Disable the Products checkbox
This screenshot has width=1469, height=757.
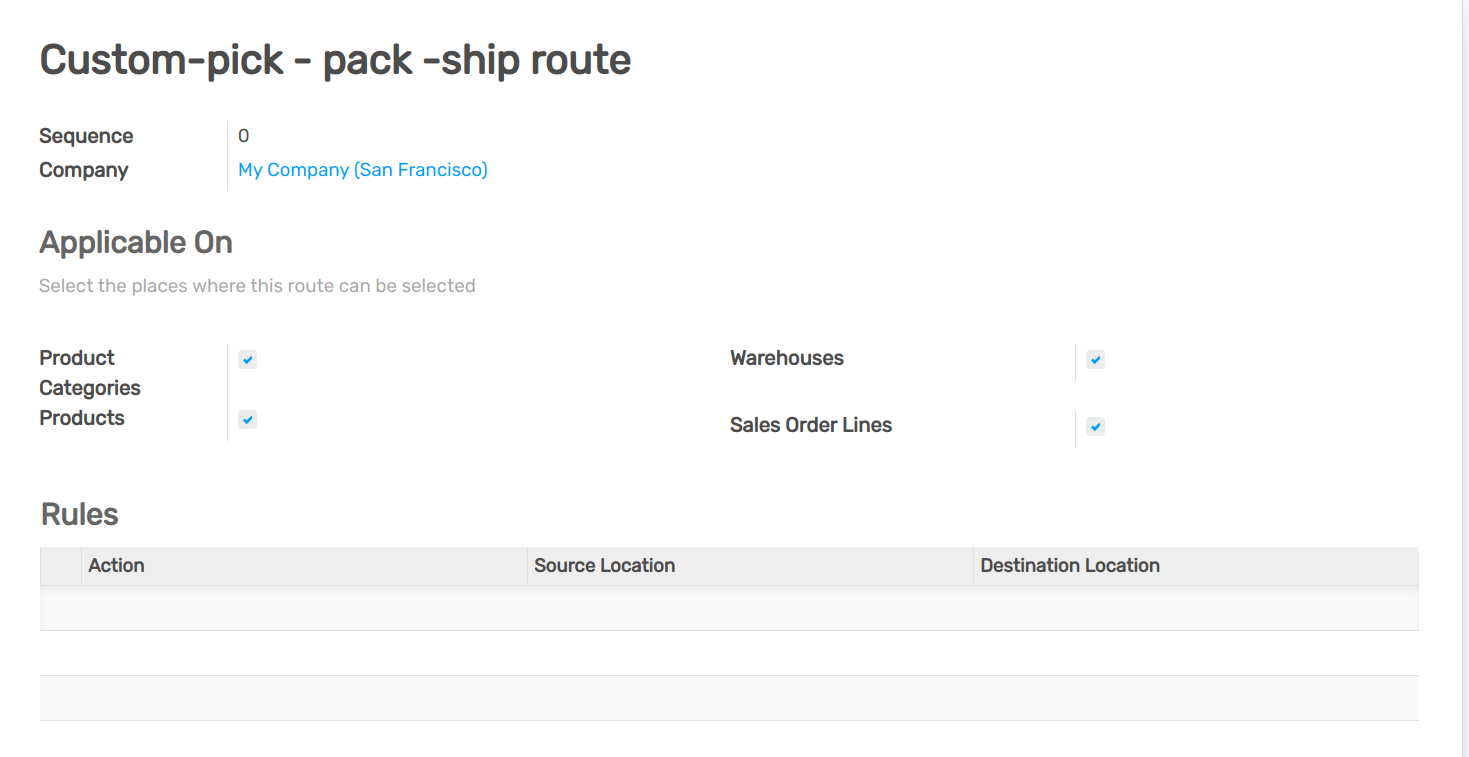pos(247,419)
